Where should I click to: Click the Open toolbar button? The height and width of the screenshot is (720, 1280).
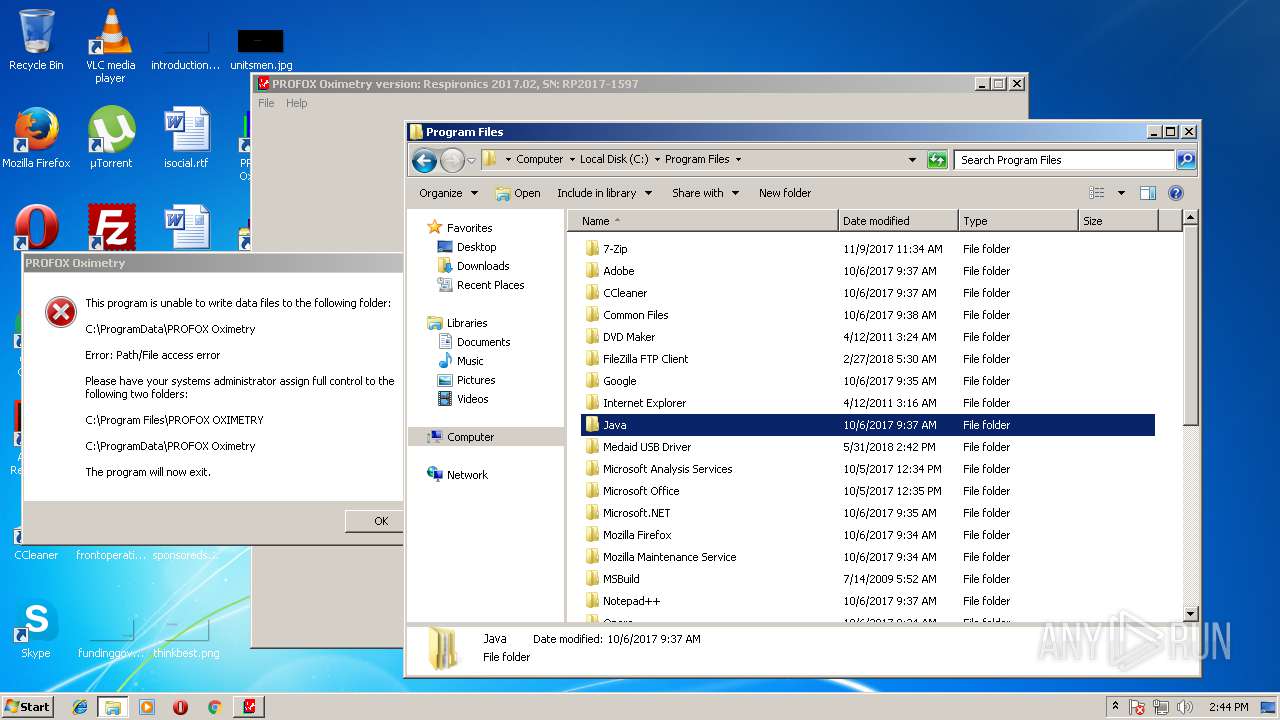518,193
